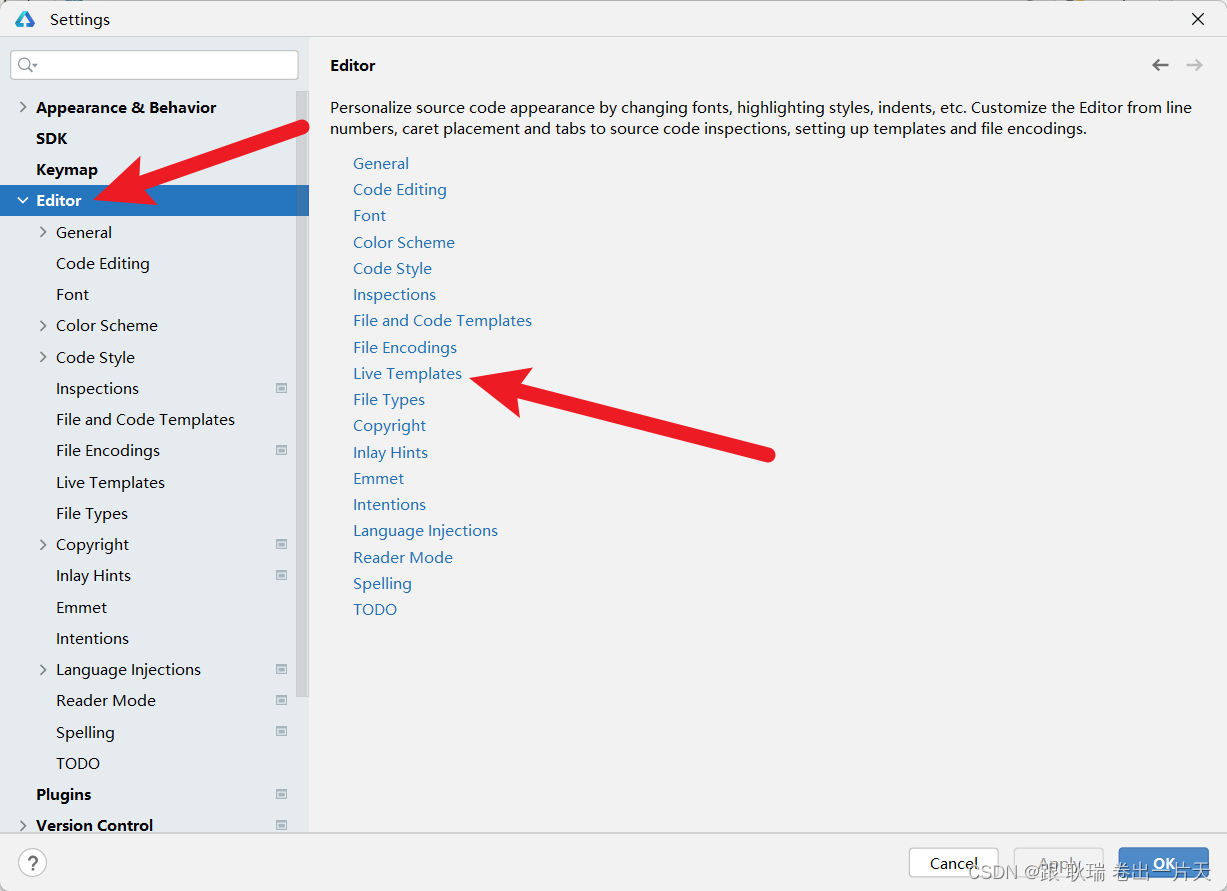The height and width of the screenshot is (891, 1227).
Task: Open the File Encodings link
Action: coord(405,347)
